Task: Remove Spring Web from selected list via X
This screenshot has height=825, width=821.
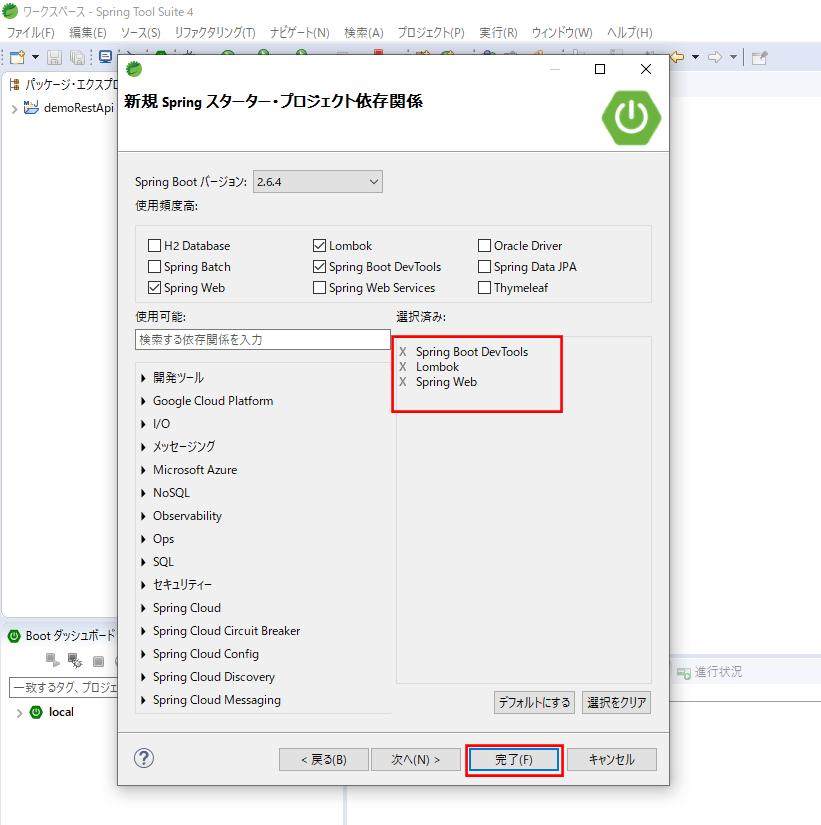Action: pos(403,382)
